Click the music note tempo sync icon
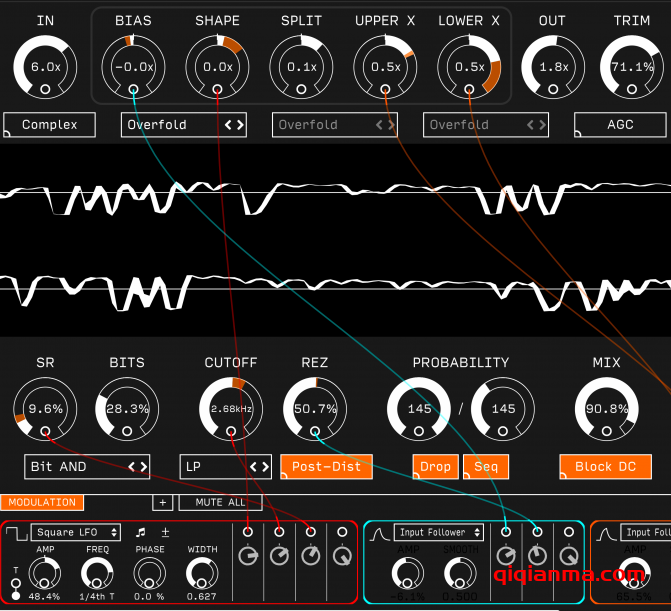The image size is (671, 611). tap(141, 533)
